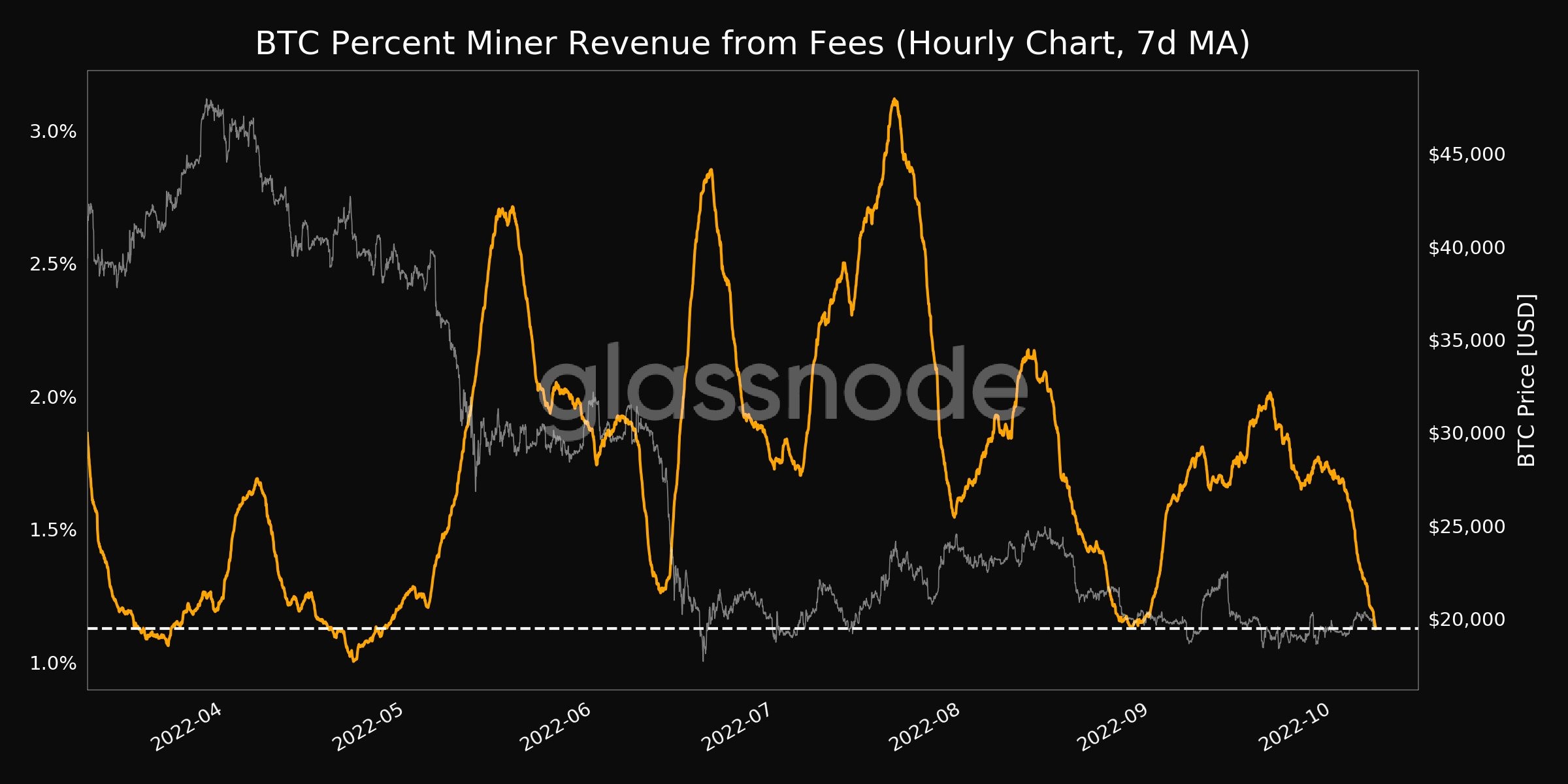1568x784 pixels.
Task: Click the $20,000 price axis label
Action: tap(1467, 619)
